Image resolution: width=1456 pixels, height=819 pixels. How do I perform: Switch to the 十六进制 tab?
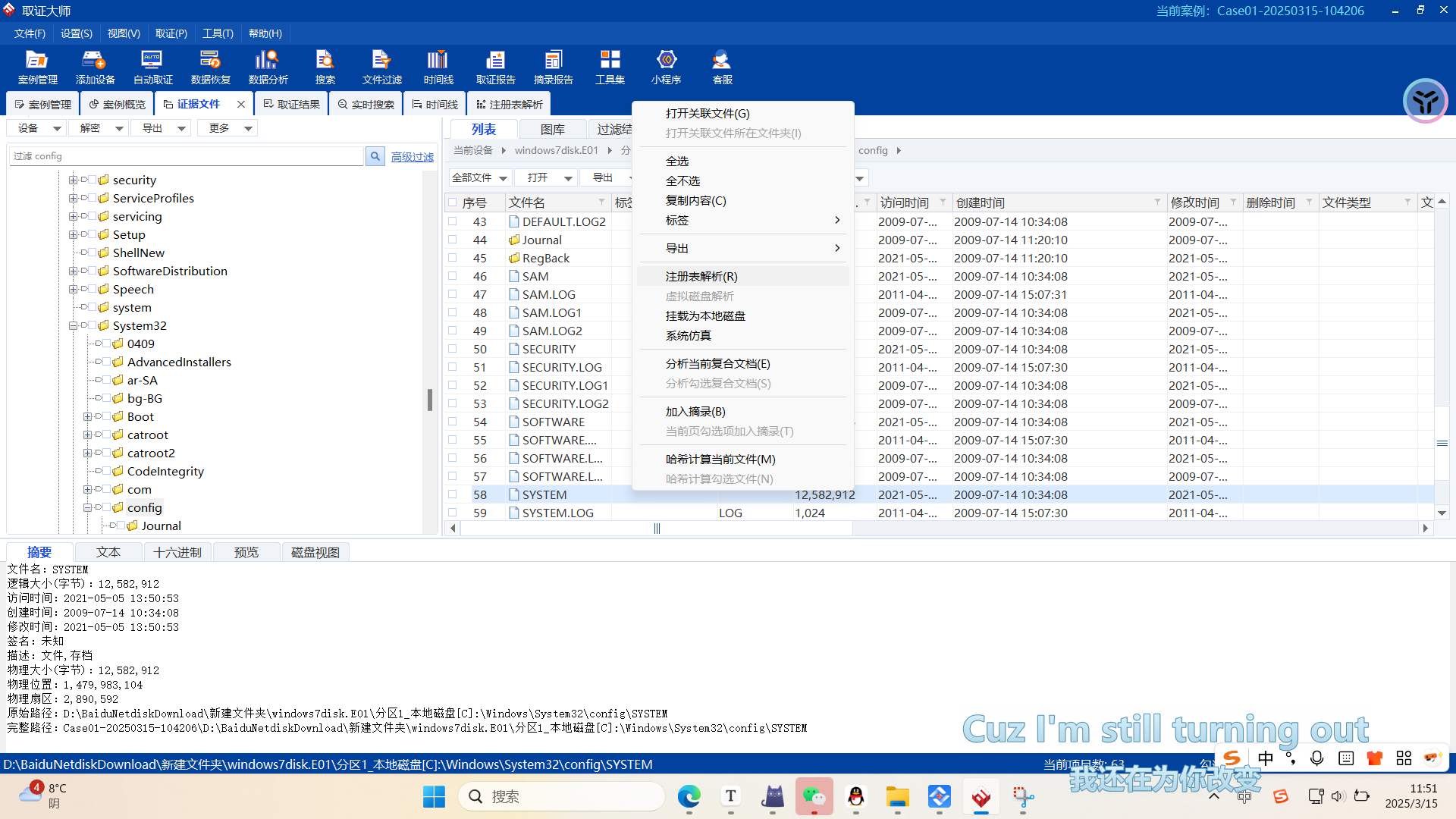pos(177,552)
